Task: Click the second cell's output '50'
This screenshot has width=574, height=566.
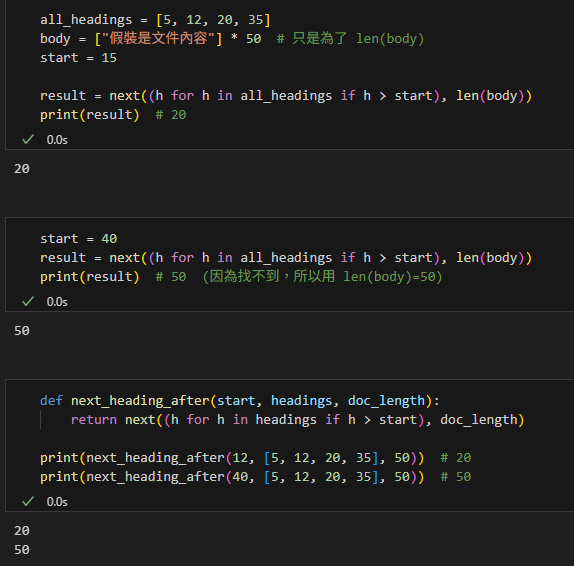Action: [22, 331]
